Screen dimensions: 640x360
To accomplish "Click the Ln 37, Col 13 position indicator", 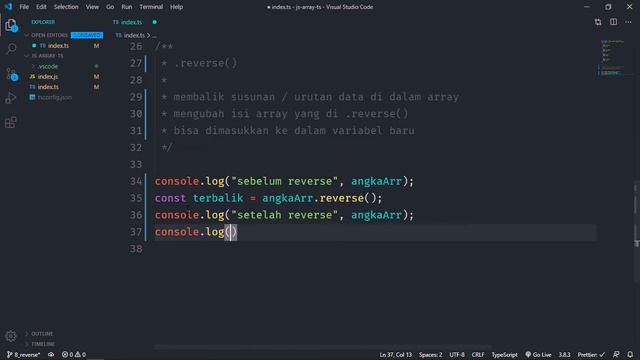I will pyautogui.click(x=396, y=355).
